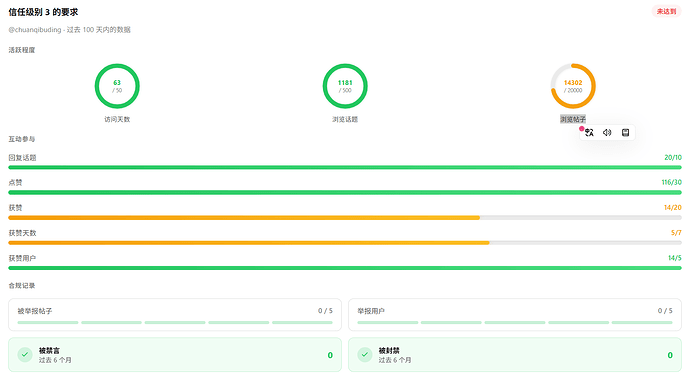Click the 被举报帖子 card title
The width and height of the screenshot is (690, 376).
(x=35, y=311)
